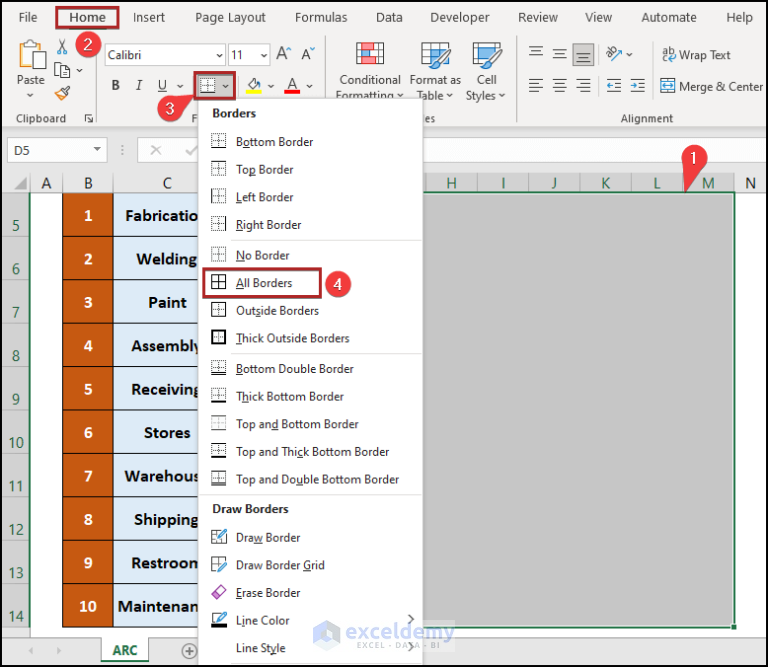The height and width of the screenshot is (667, 768).
Task: Switch to the Formulas tab
Action: point(321,18)
